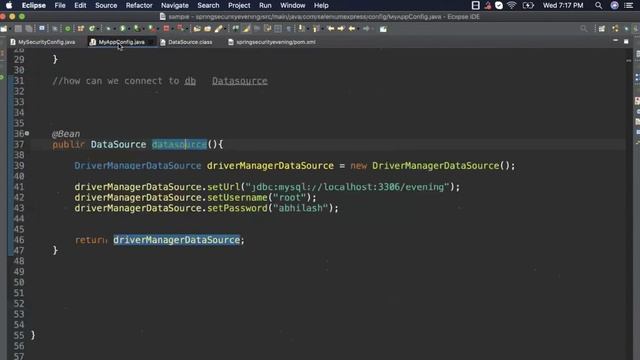
Task: Click the setUrl method call
Action: click(224, 187)
